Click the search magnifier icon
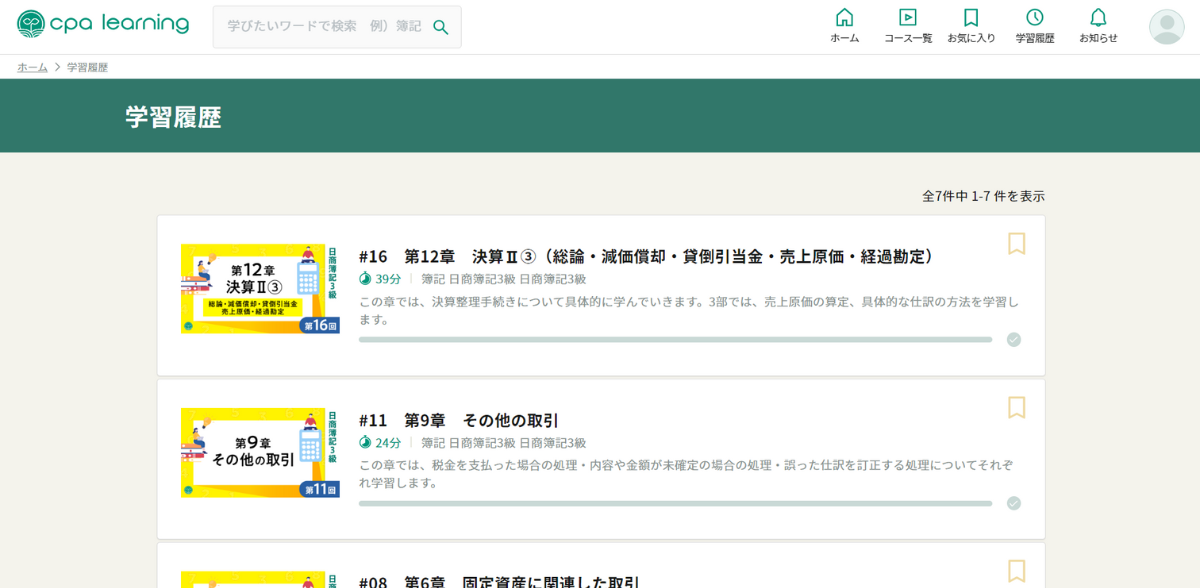This screenshot has width=1200, height=588. click(x=440, y=27)
